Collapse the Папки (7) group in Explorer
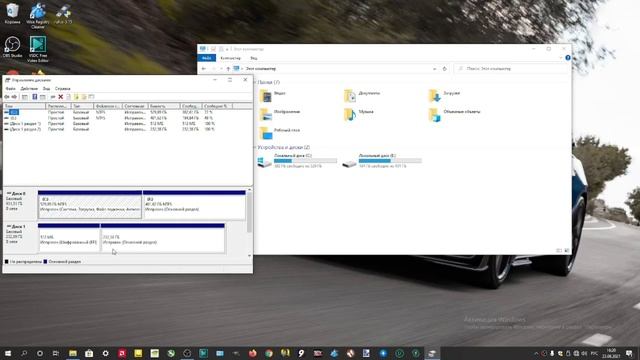640x360 pixels. (256, 82)
